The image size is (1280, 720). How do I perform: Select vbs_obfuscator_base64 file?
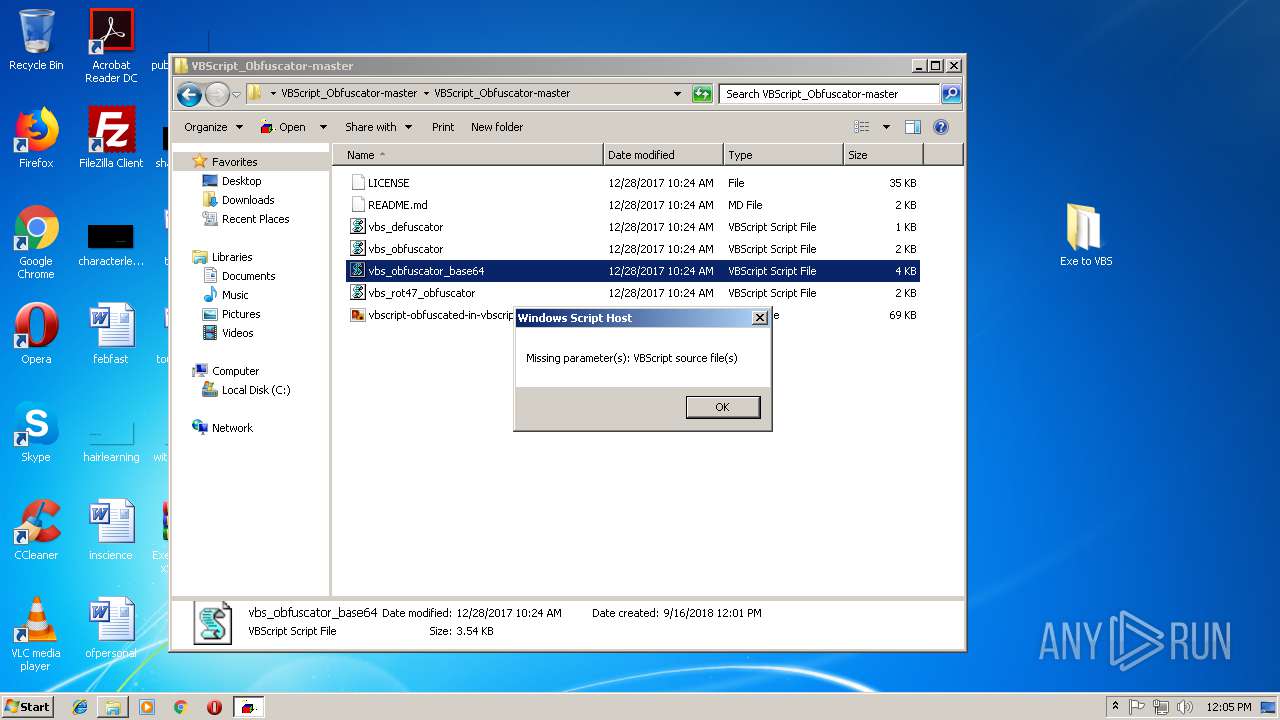632,271
